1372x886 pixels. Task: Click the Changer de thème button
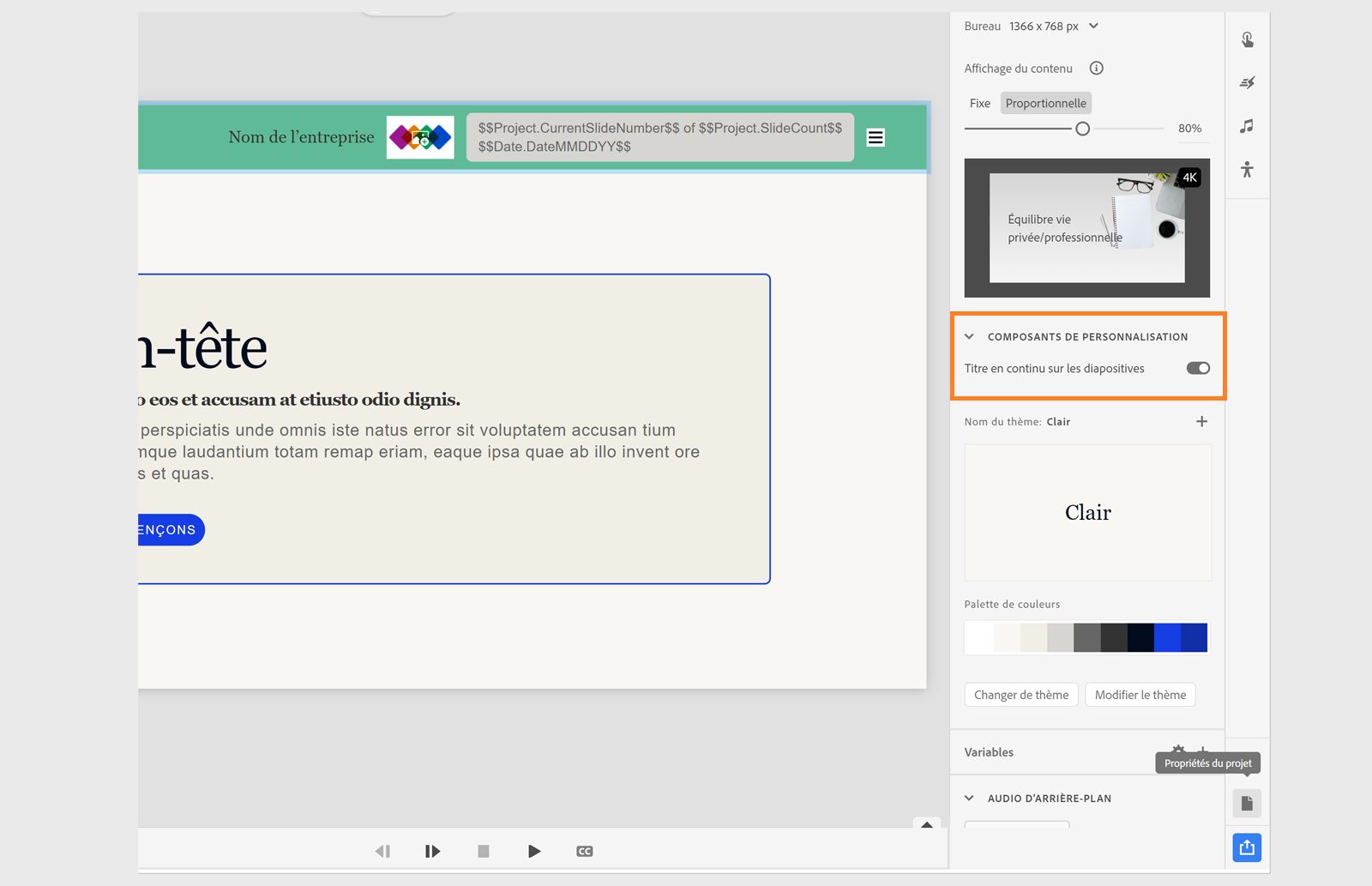click(1020, 695)
